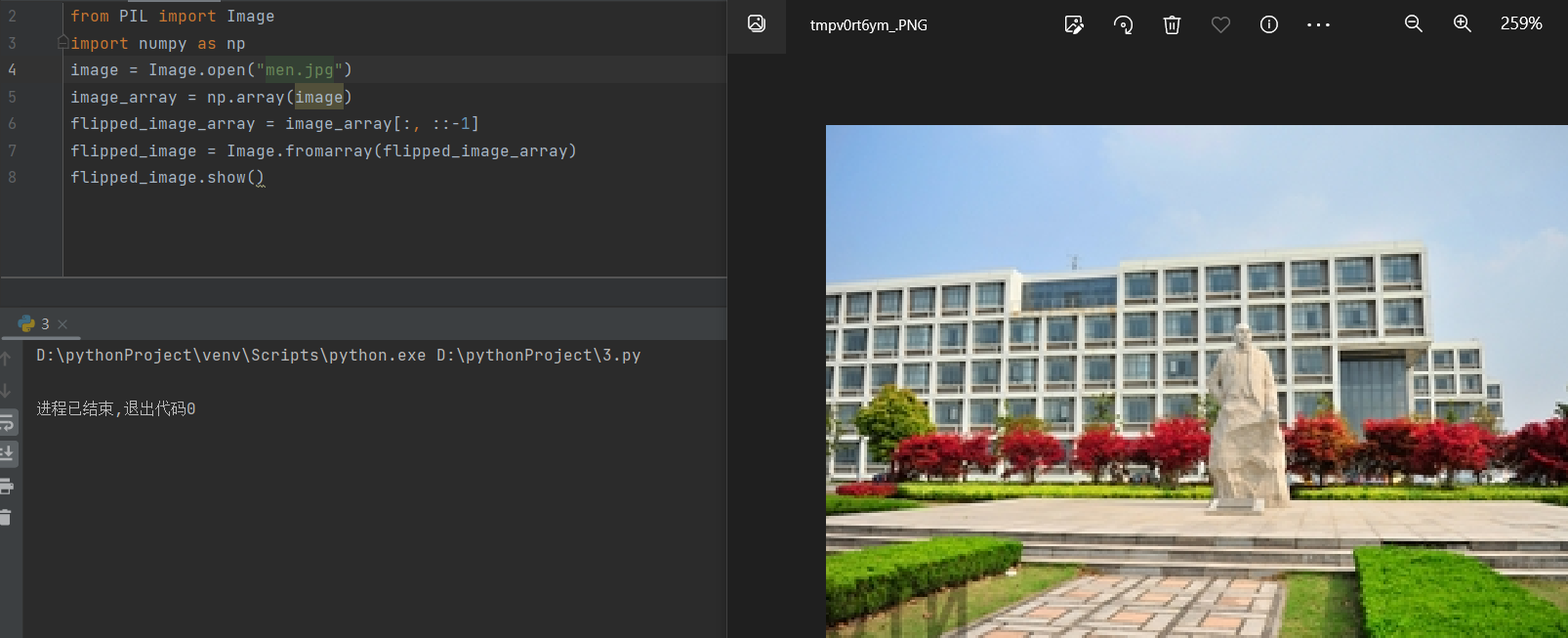Click the code fold marker on line 3
The image size is (1568, 638).
[62, 43]
